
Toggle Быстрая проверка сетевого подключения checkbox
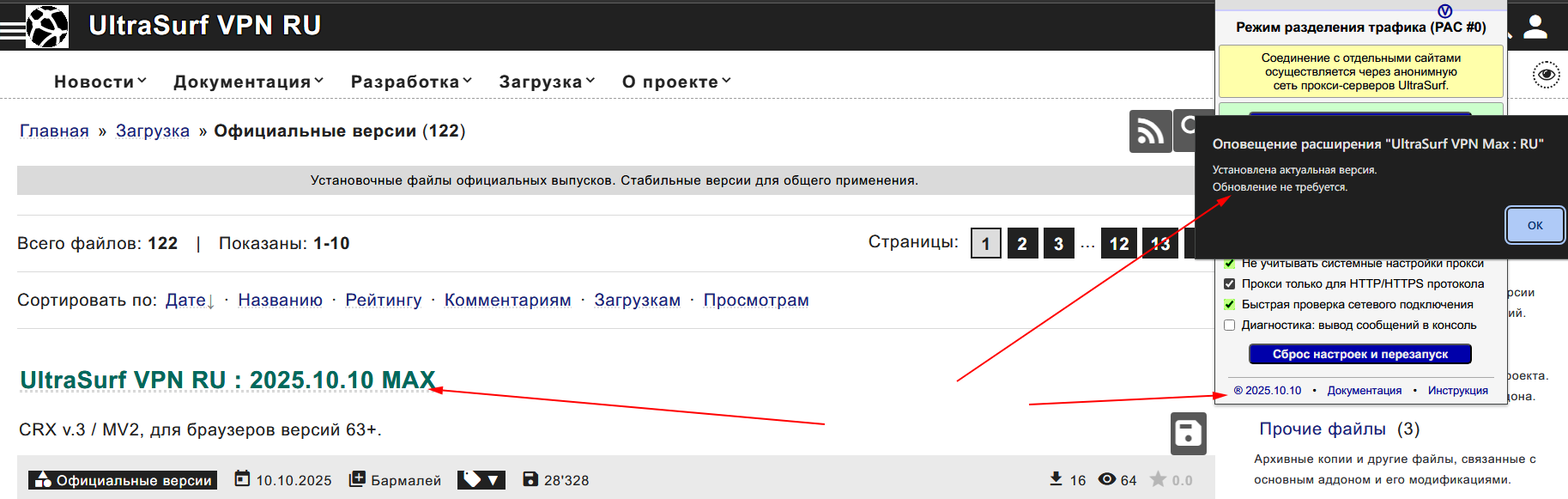pyautogui.click(x=1230, y=304)
